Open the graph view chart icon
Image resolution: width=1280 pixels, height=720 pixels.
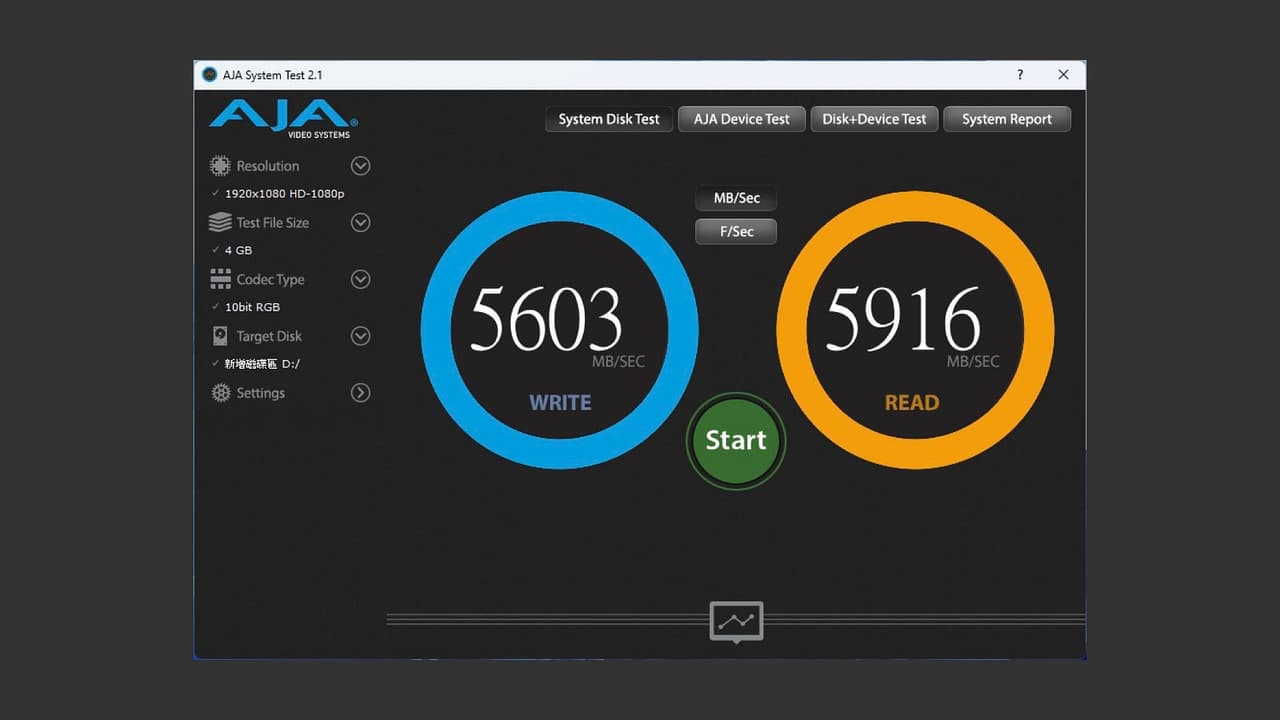(x=737, y=621)
